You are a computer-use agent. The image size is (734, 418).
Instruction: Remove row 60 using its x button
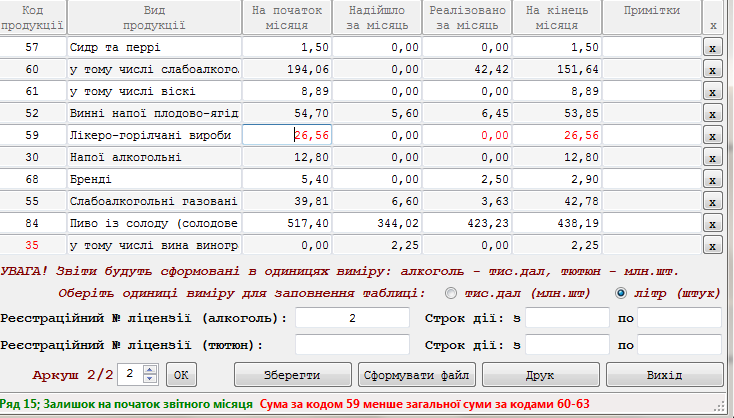712,70
